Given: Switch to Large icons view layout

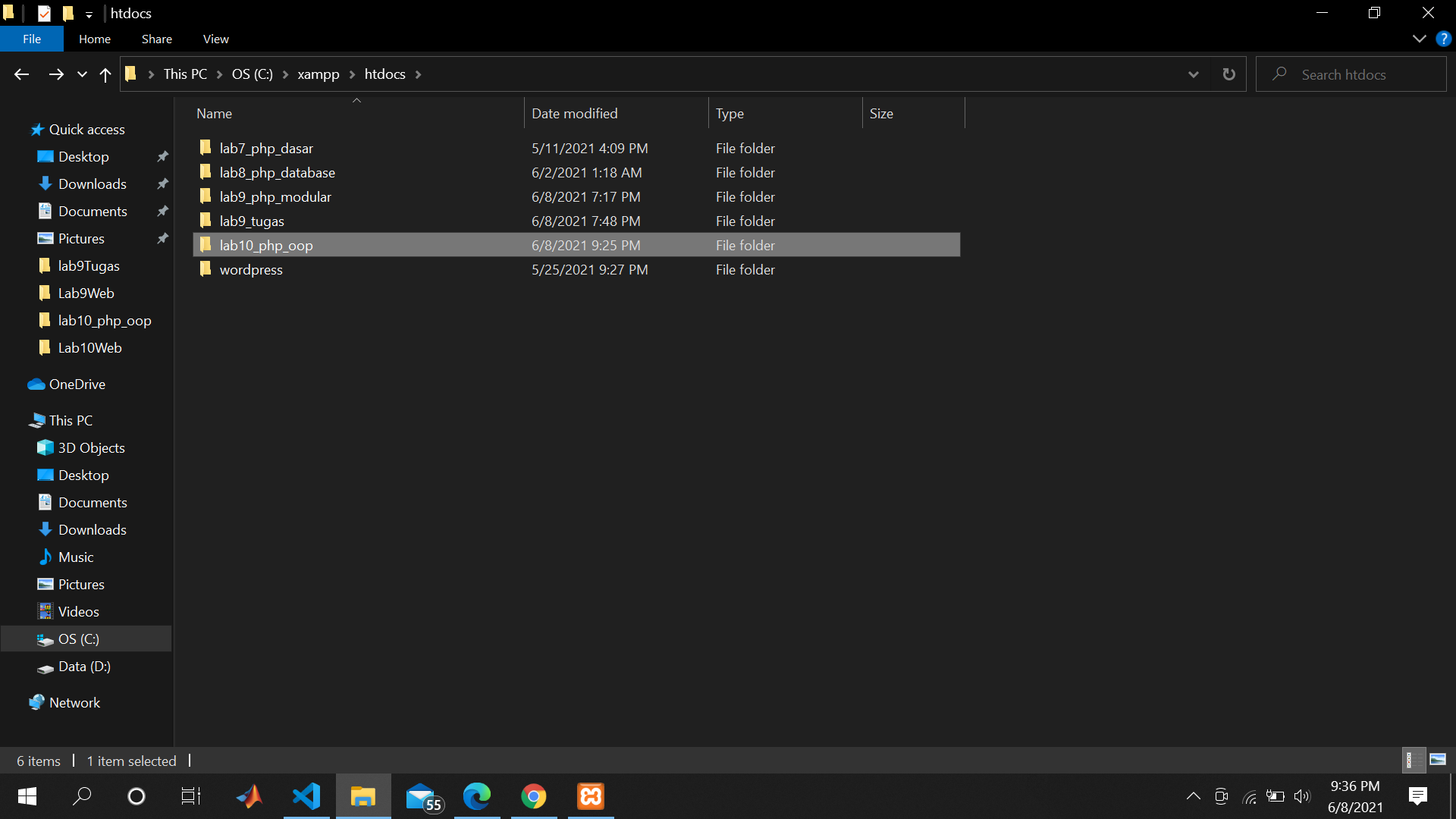Looking at the screenshot, I should coord(1438,760).
